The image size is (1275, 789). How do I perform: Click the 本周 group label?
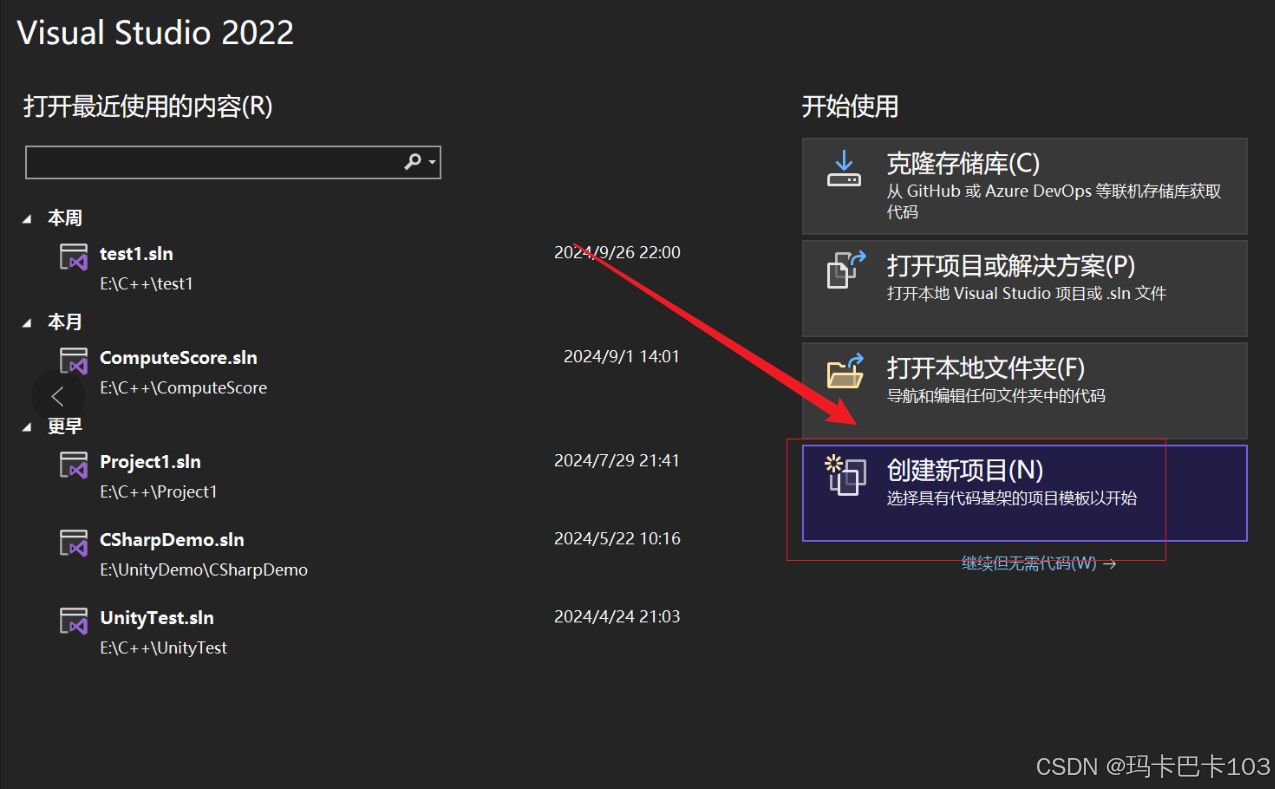pyautogui.click(x=65, y=218)
